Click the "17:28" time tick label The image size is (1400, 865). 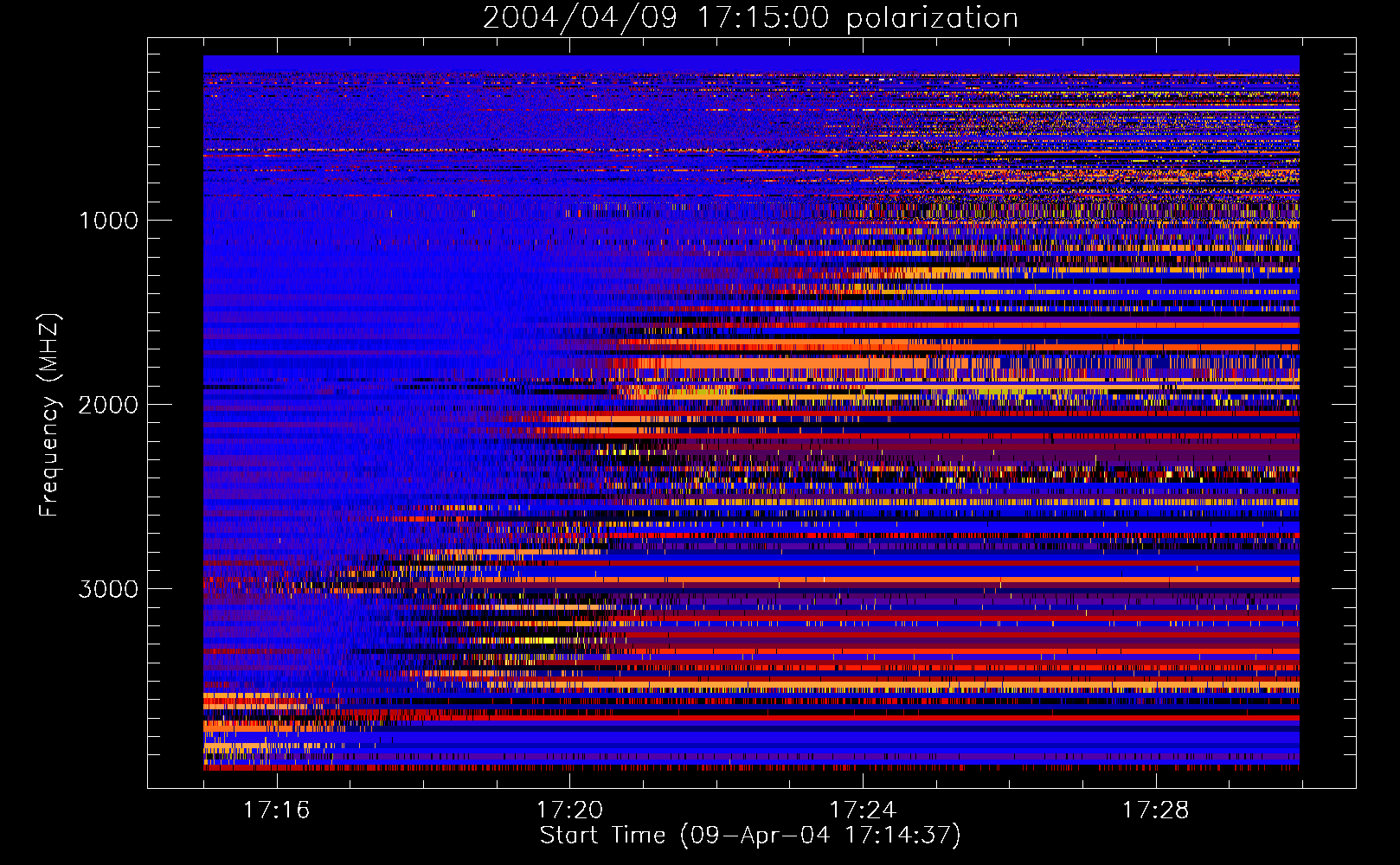1156,810
